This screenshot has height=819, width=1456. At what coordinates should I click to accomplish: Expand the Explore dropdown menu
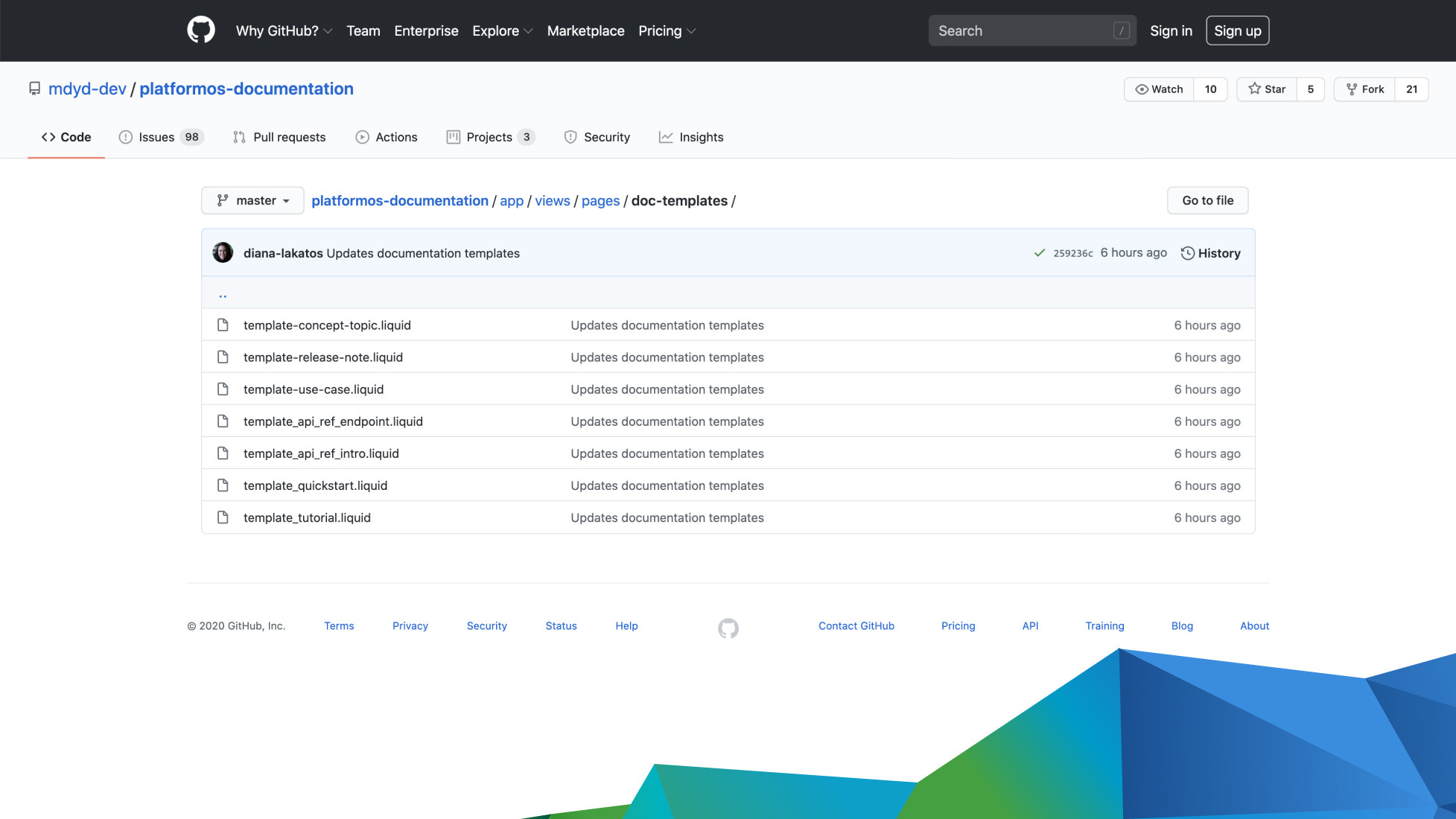(503, 31)
